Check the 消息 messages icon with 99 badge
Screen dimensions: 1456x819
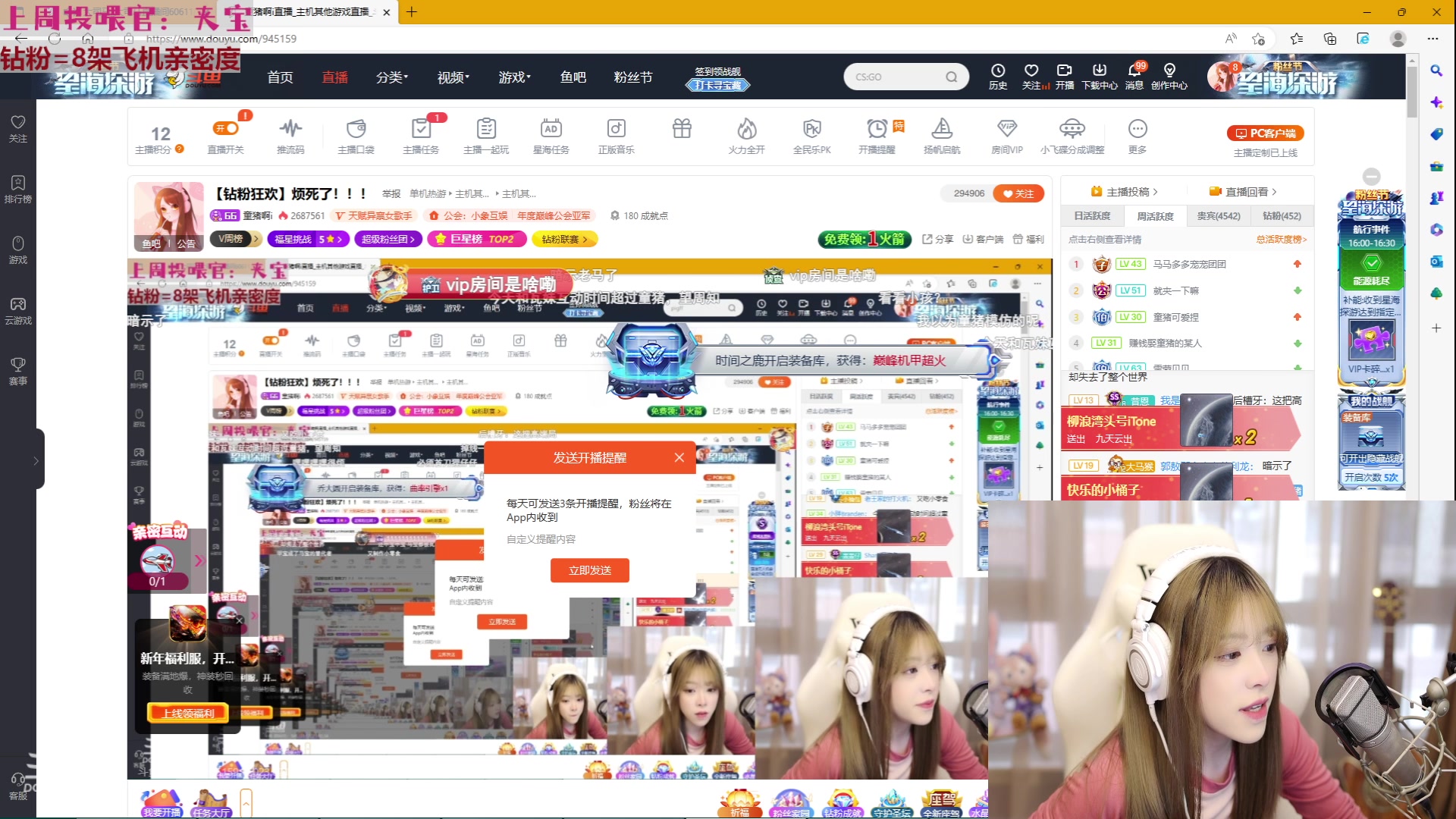(1134, 76)
